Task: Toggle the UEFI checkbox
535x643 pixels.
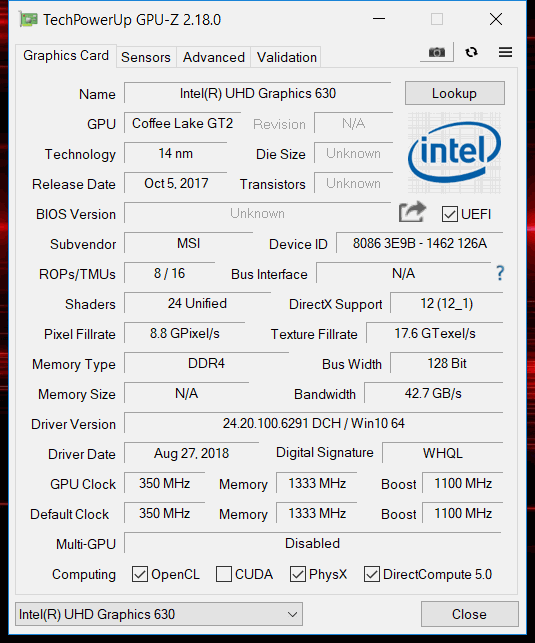Action: pos(450,214)
